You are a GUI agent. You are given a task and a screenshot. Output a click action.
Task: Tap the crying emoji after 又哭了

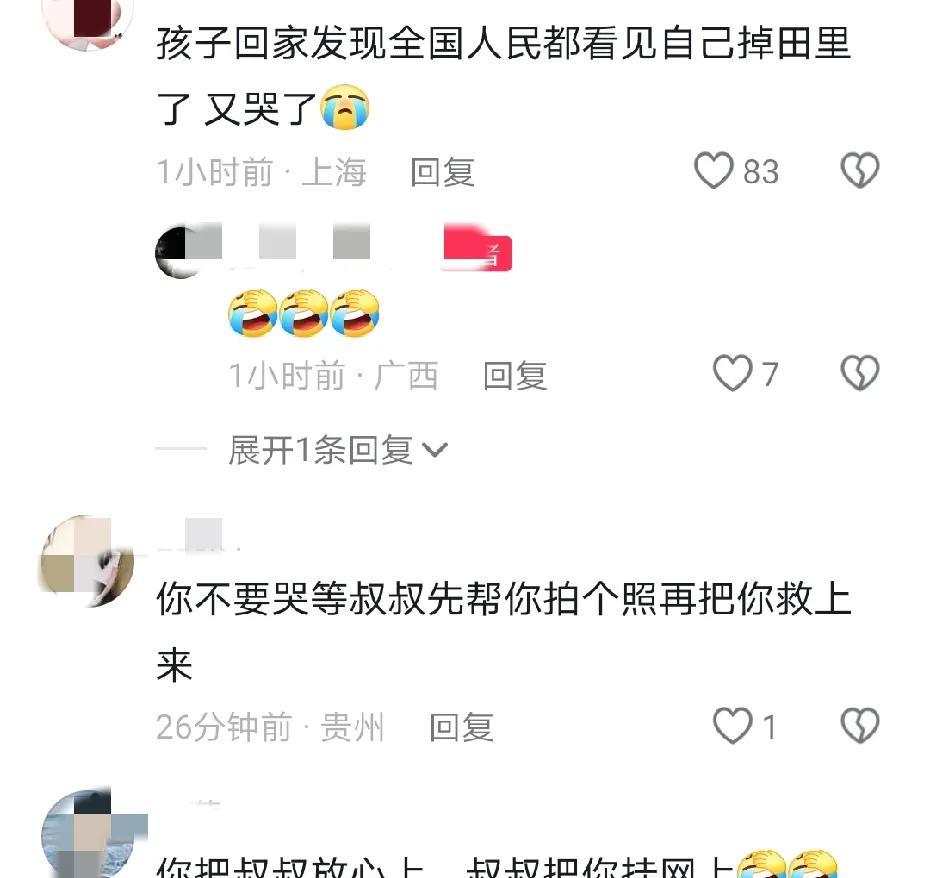[345, 107]
